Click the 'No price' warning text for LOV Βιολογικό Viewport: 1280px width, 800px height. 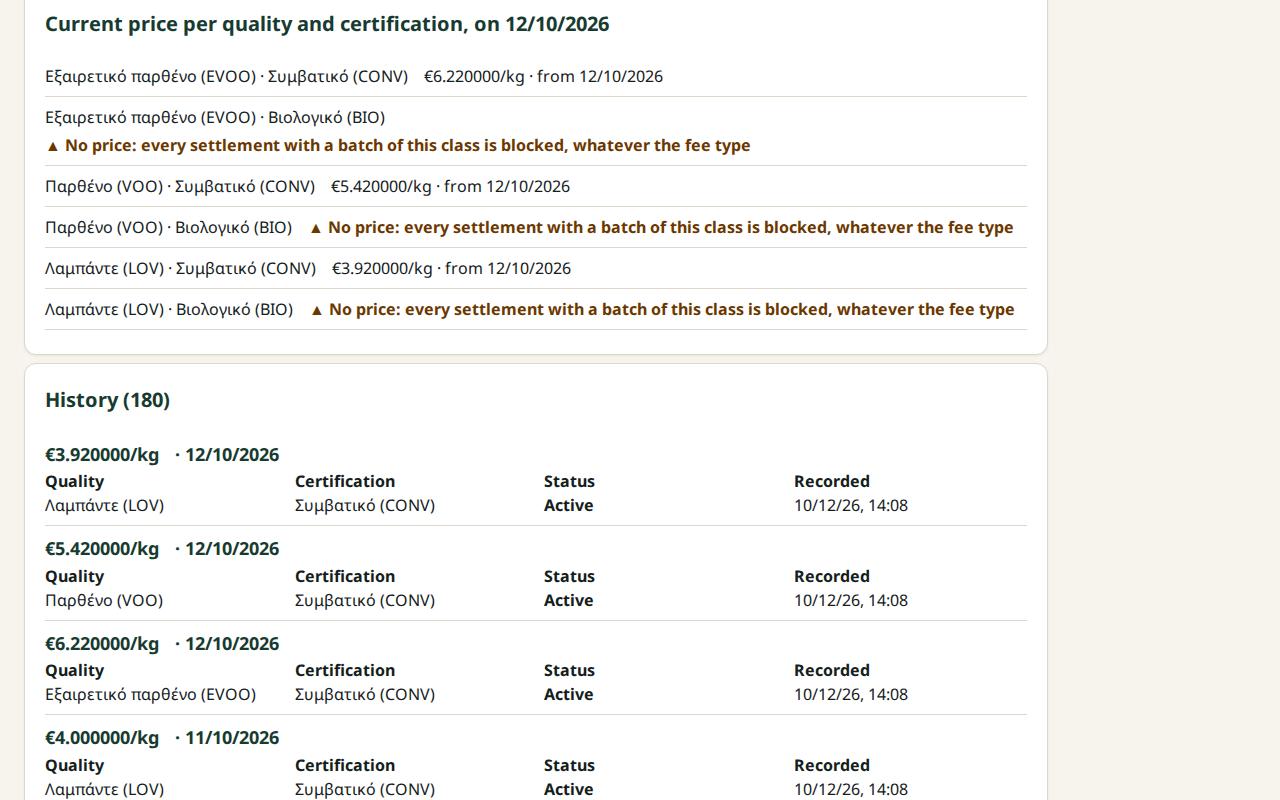672,310
